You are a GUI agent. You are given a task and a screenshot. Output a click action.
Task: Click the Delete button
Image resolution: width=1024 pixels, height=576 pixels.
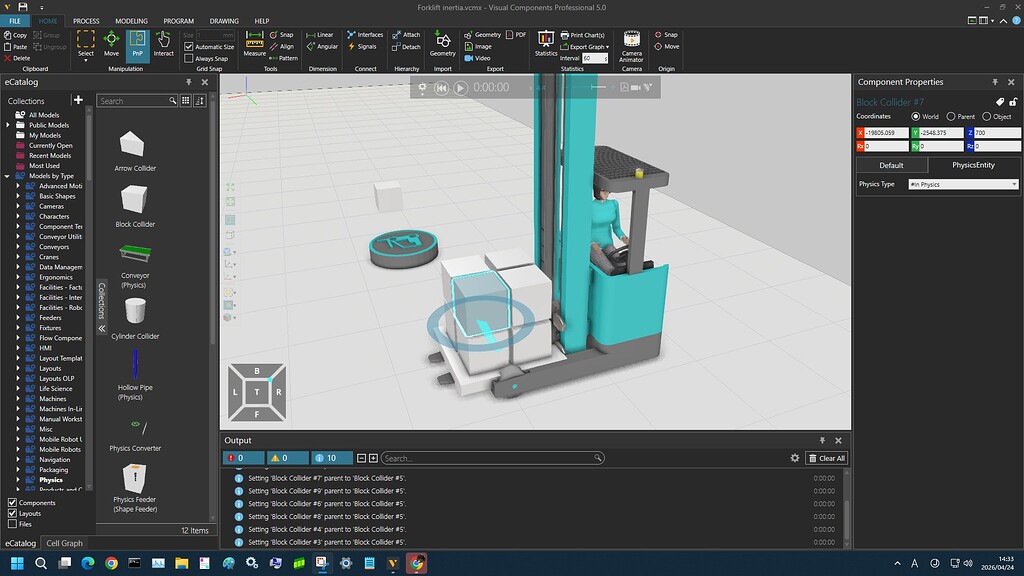pyautogui.click(x=17, y=58)
